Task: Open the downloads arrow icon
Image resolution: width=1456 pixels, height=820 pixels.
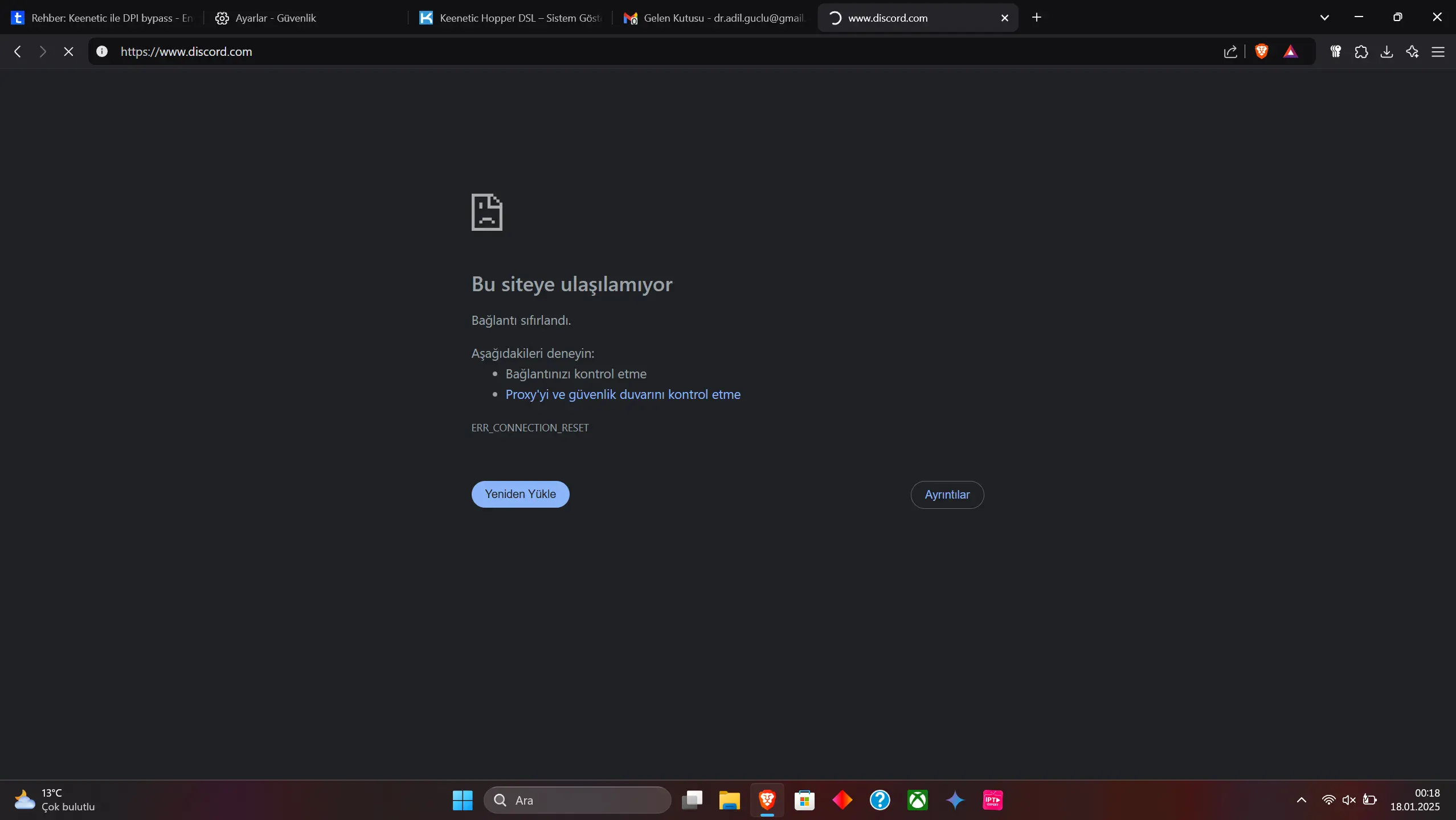Action: (1387, 51)
